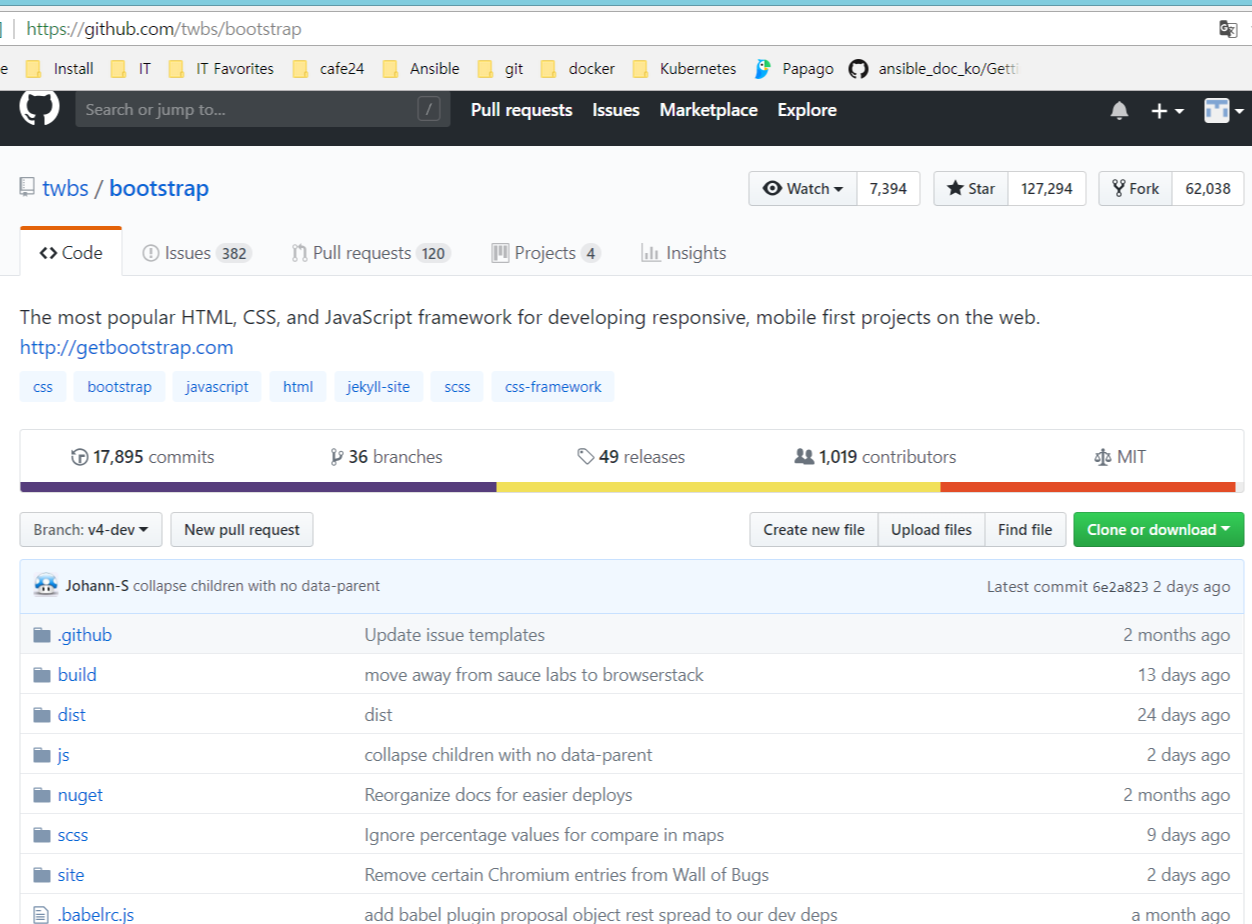Viewport: 1252px width, 924px height.
Task: Open ansible_doc_ko GitHub bookmark
Action: click(x=933, y=69)
